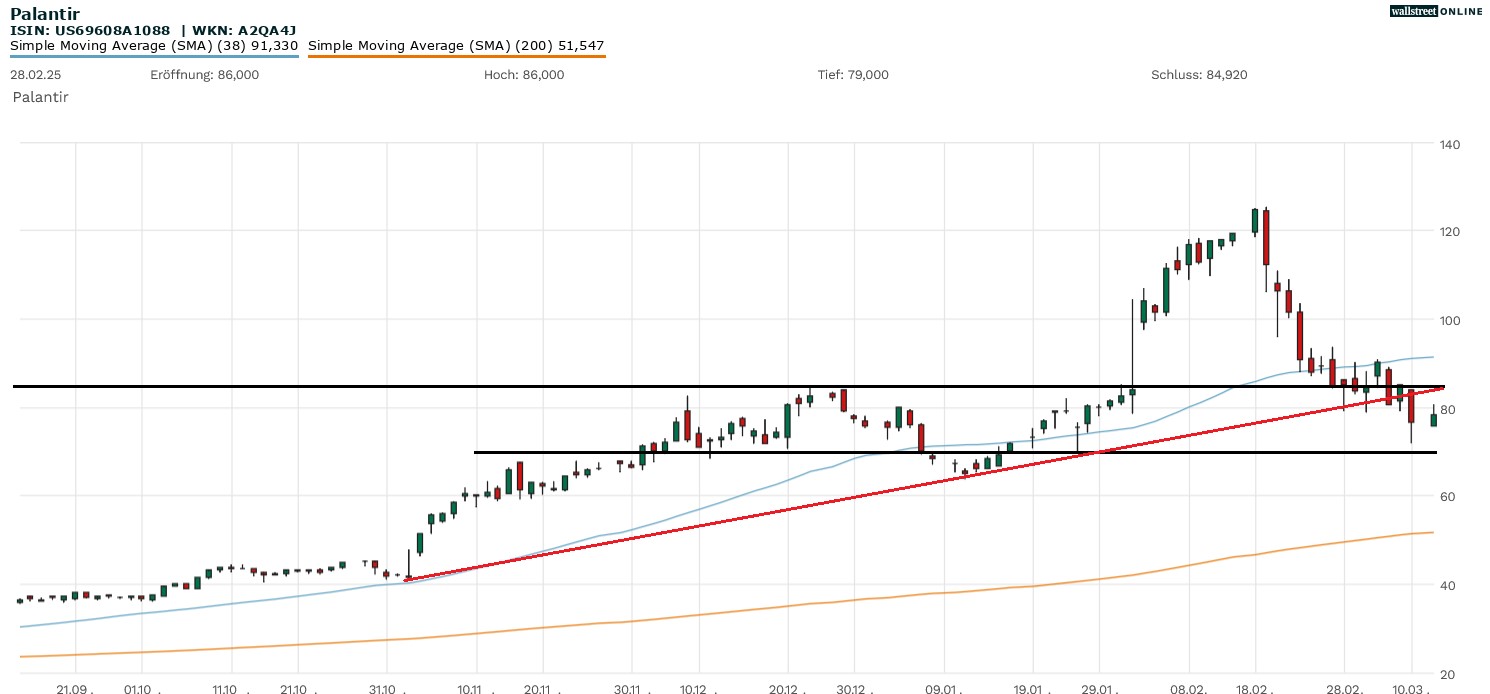Click the Schluss: 84,920 value

pyautogui.click(x=1199, y=75)
